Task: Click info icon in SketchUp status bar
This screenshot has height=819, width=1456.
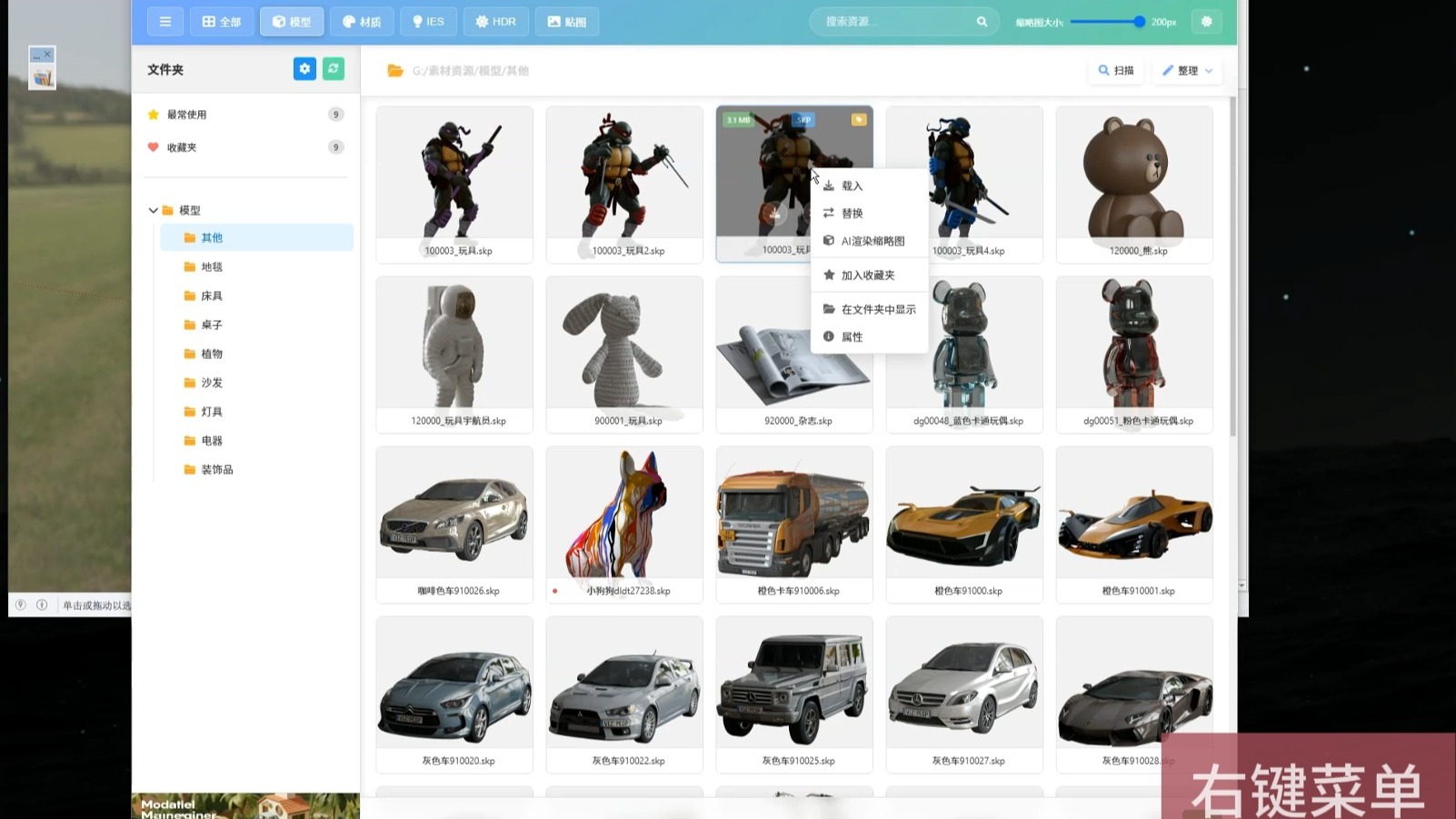Action: coord(42,604)
